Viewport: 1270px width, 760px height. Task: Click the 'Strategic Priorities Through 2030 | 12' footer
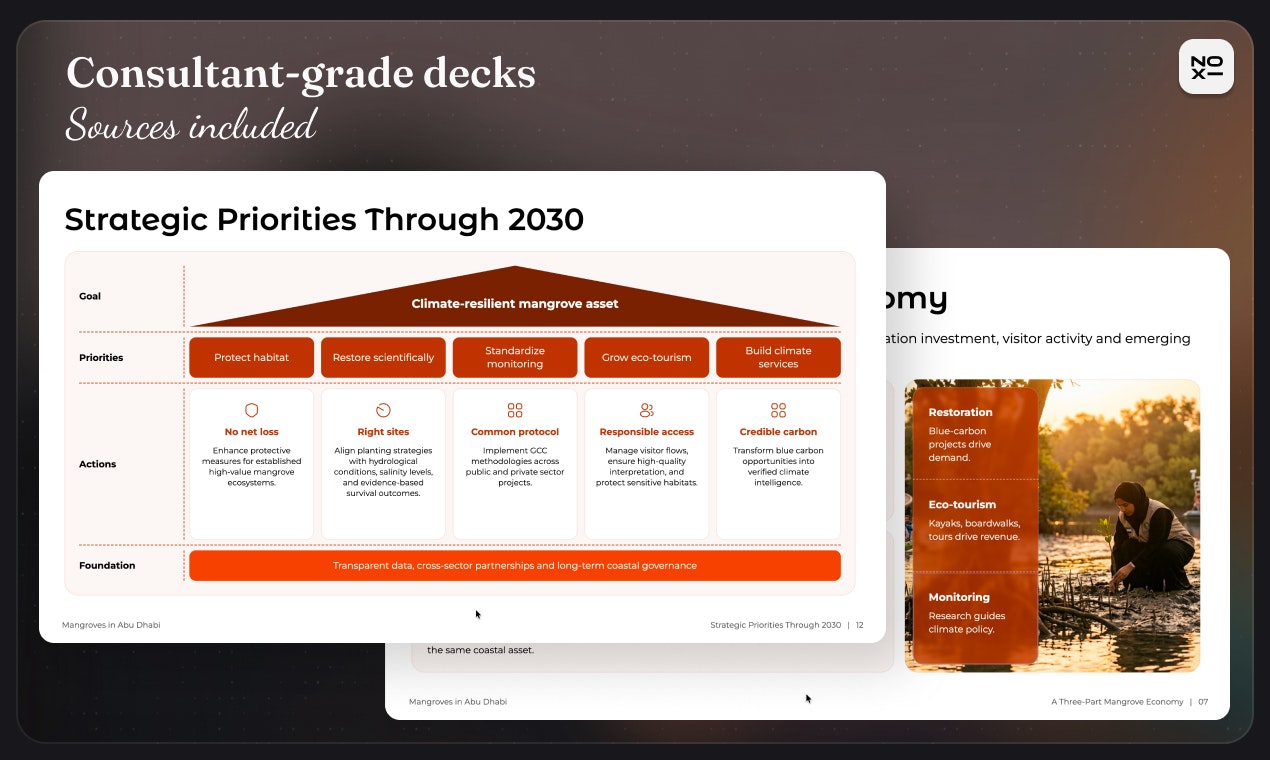(786, 625)
